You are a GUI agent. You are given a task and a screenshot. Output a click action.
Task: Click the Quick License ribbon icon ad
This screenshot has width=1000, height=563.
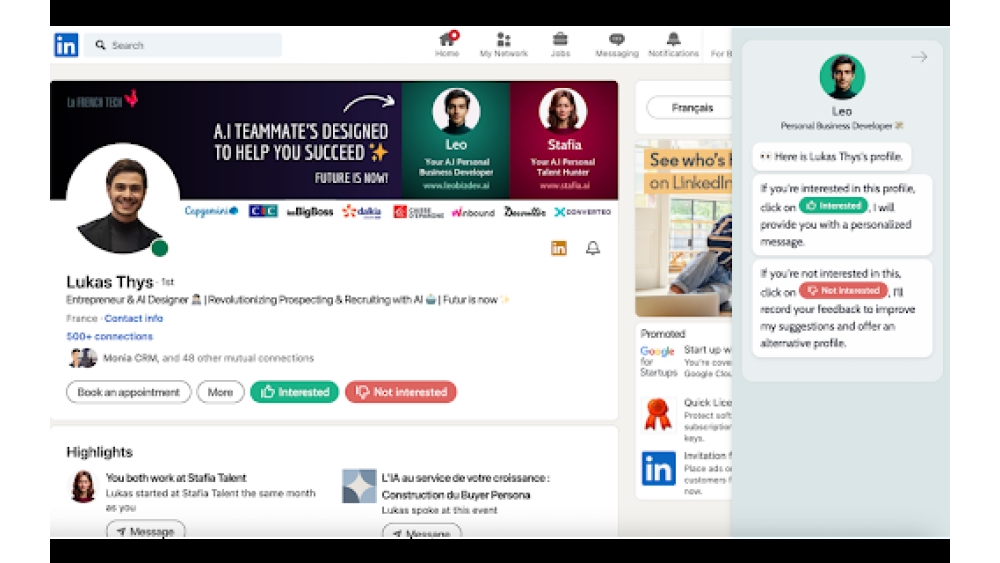point(658,414)
